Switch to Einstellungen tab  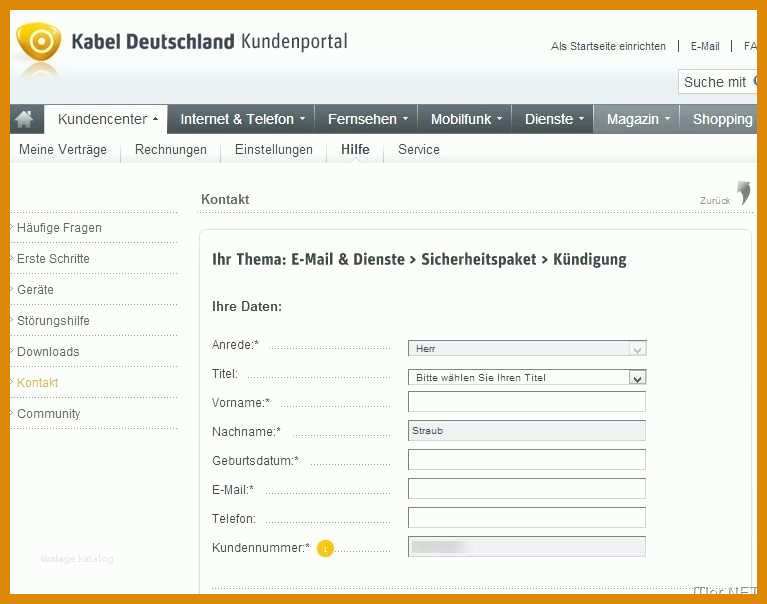tap(273, 149)
